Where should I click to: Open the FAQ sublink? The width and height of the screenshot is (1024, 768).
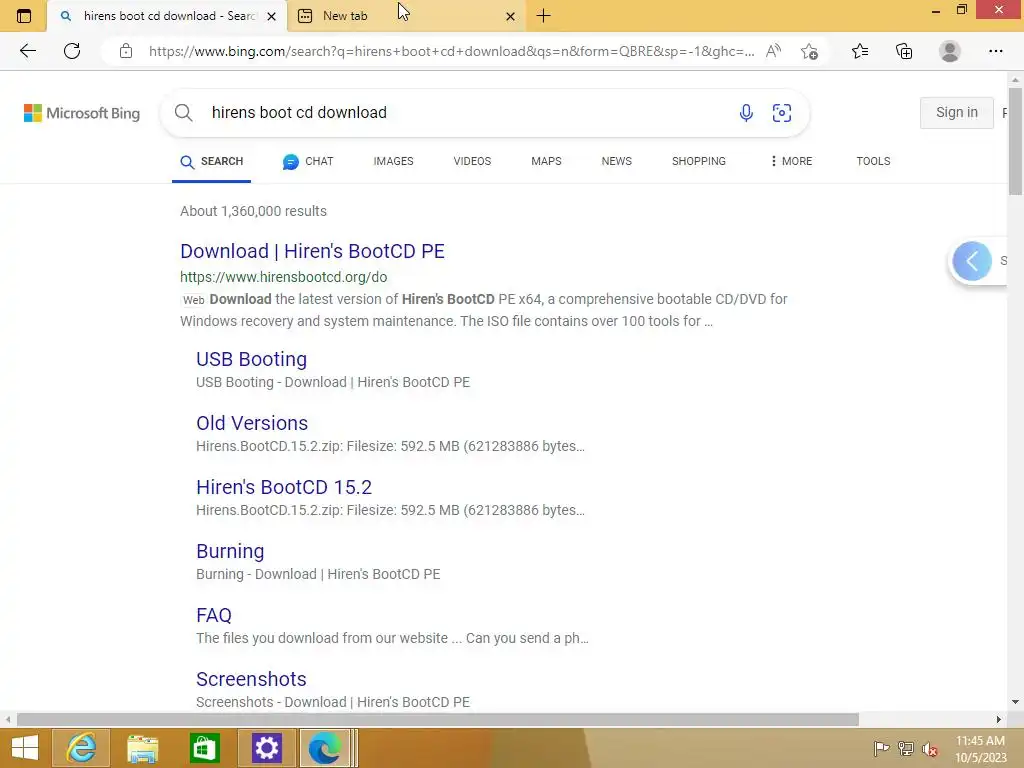[214, 615]
